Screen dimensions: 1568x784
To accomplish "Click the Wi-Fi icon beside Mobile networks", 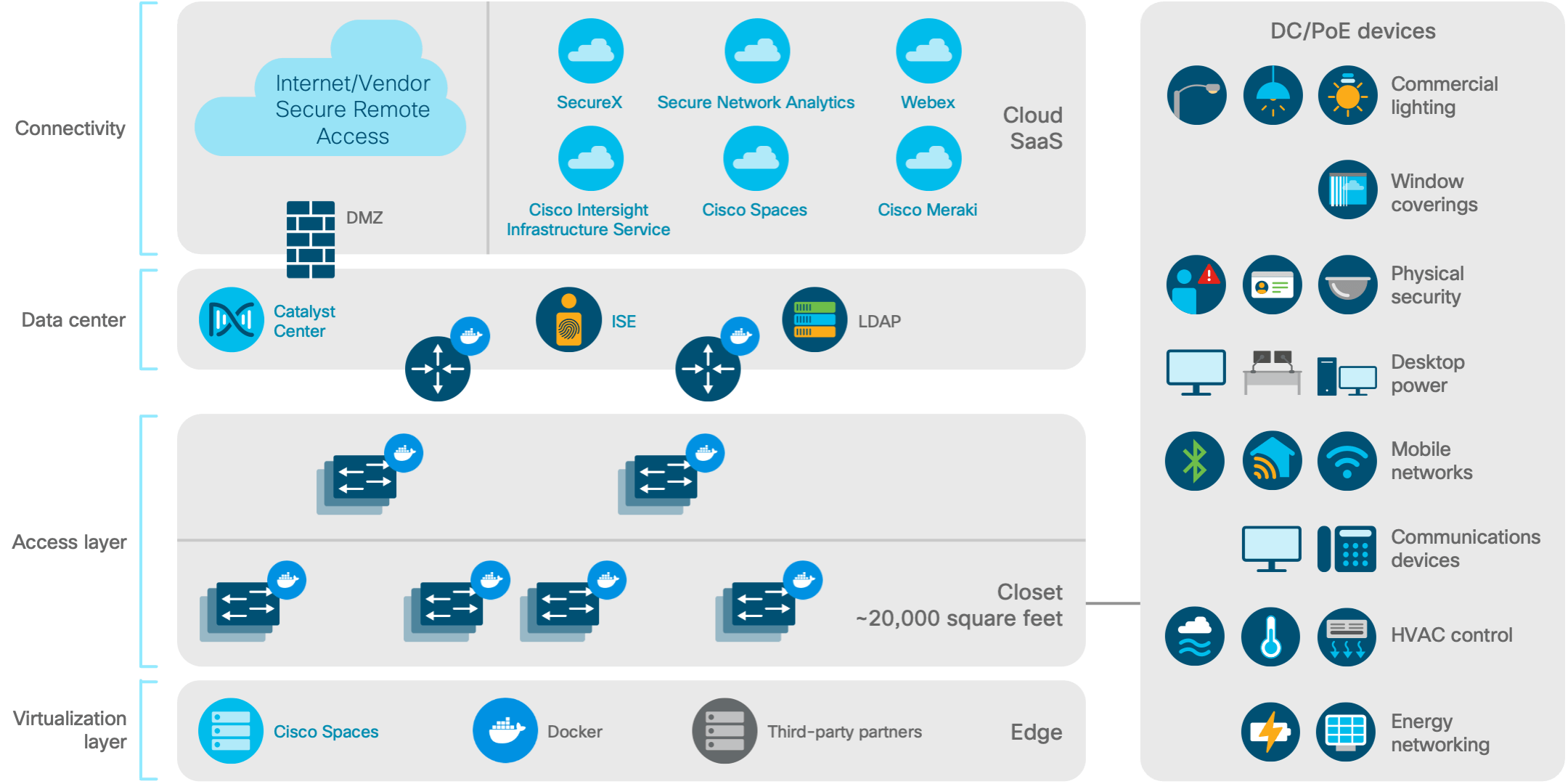I will pyautogui.click(x=1347, y=461).
